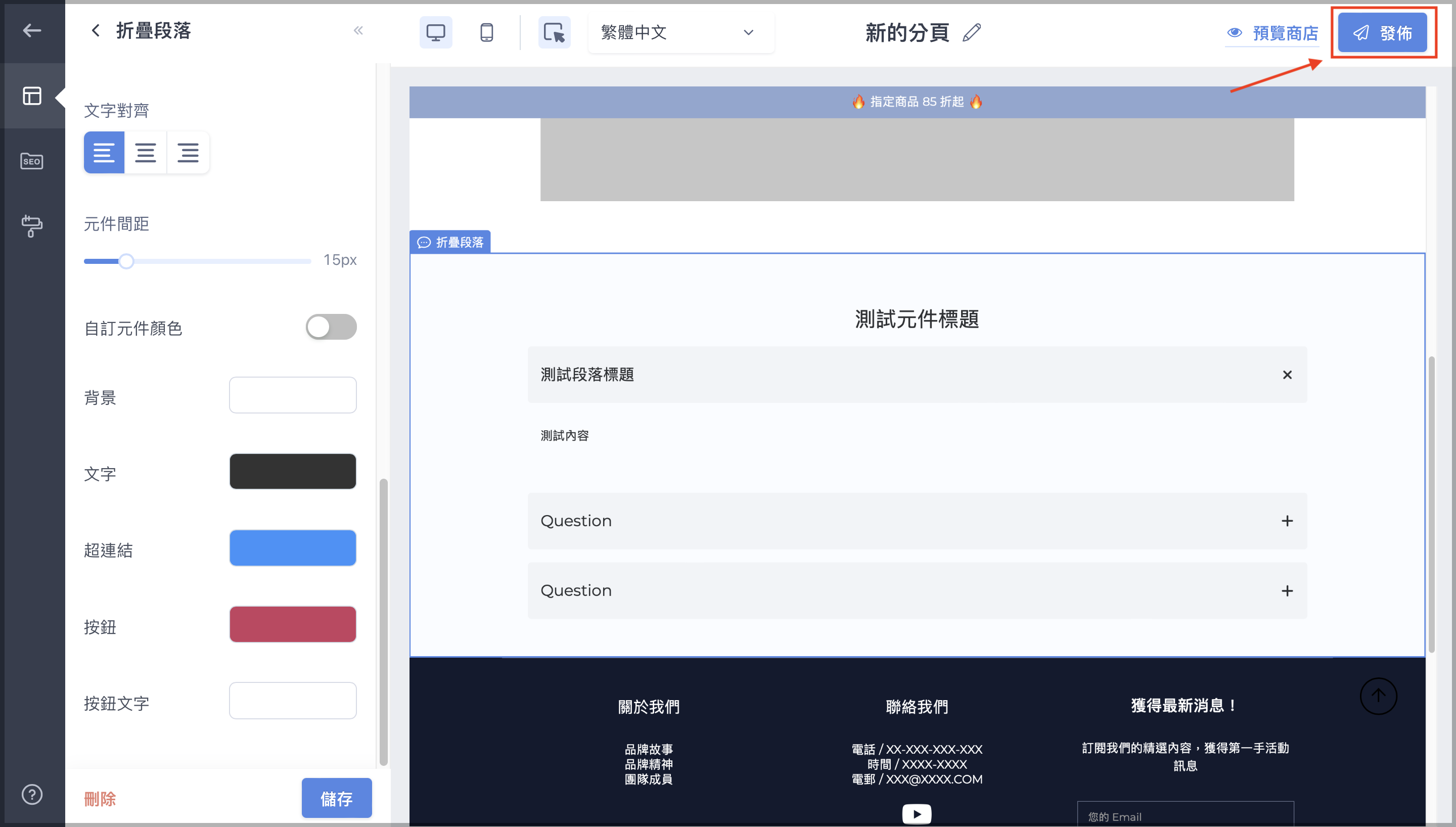Open the 超連結 blue color swatch
The height and width of the screenshot is (827, 1456).
[292, 547]
